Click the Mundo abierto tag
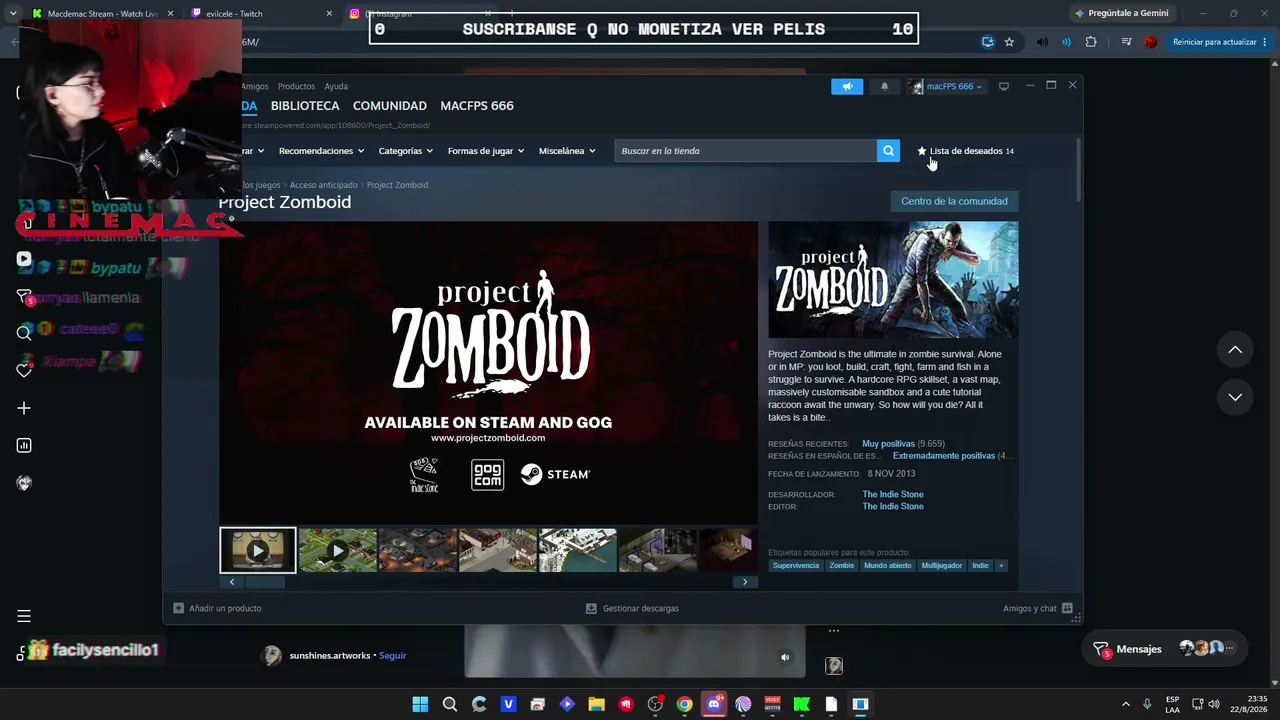Viewport: 1280px width, 720px height. coord(888,566)
